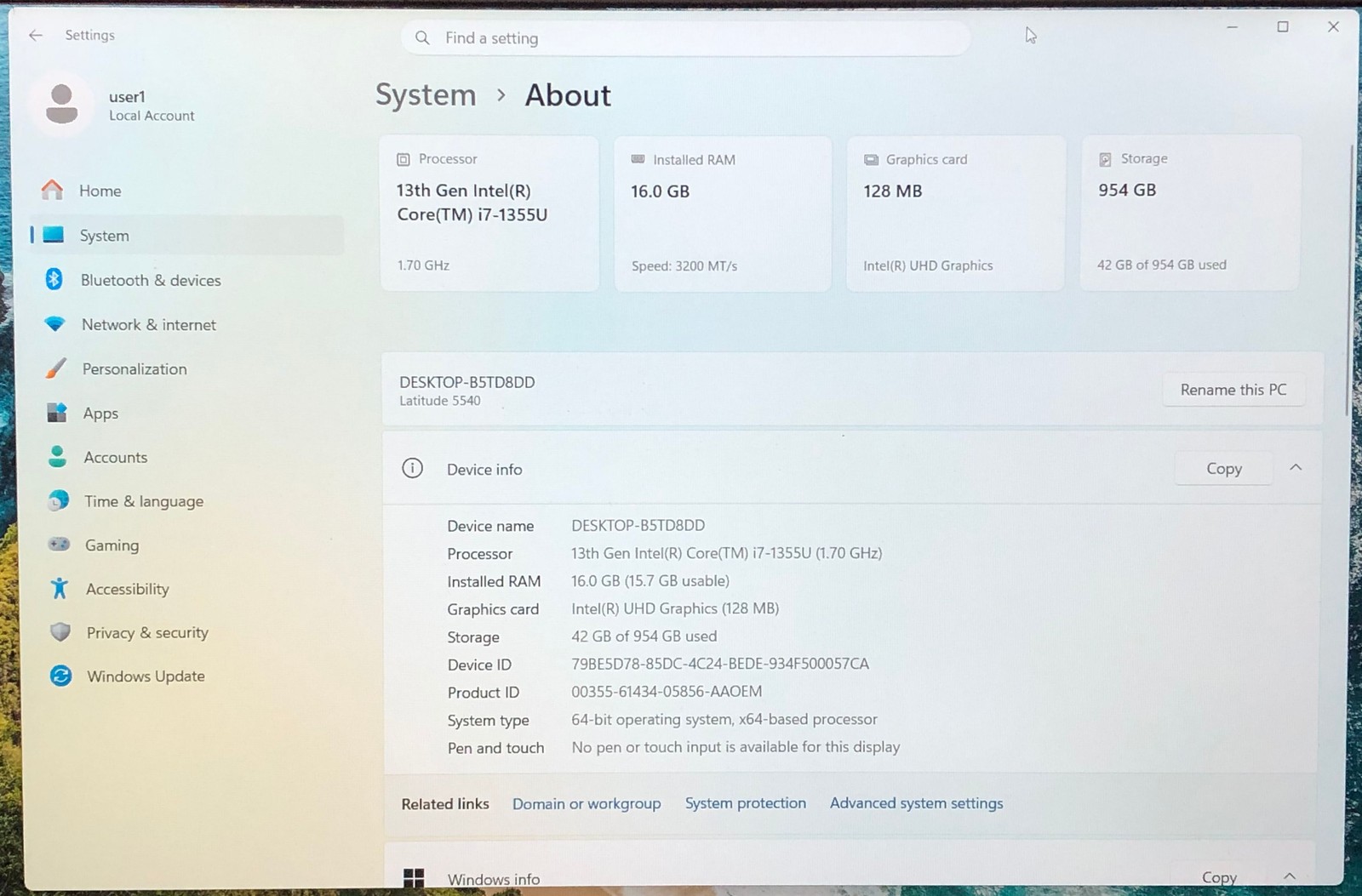Click the vertical scrollbar on the right
Screen dimensions: 1362x896
click(x=1349, y=281)
